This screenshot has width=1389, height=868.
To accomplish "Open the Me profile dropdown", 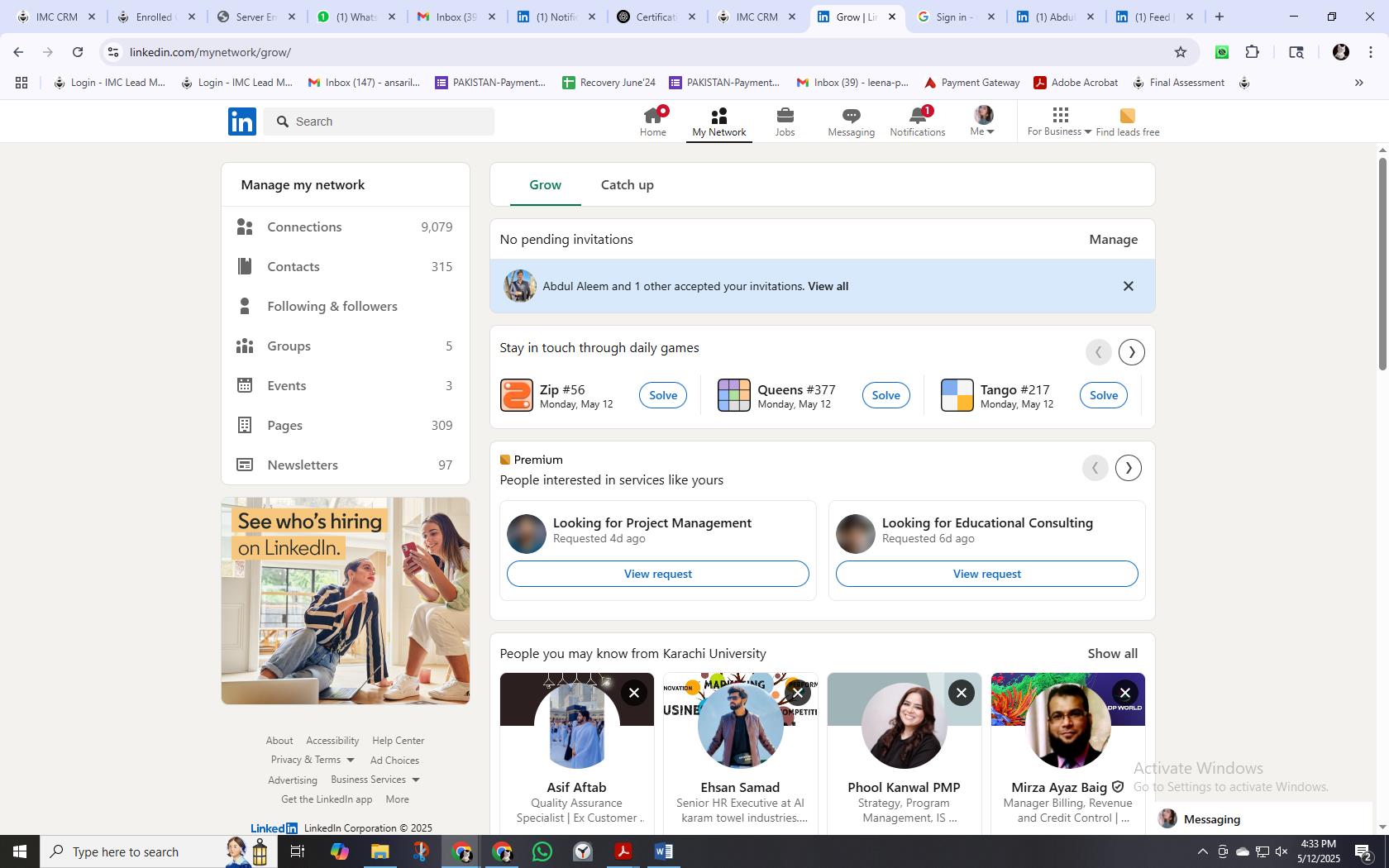I will (x=983, y=122).
